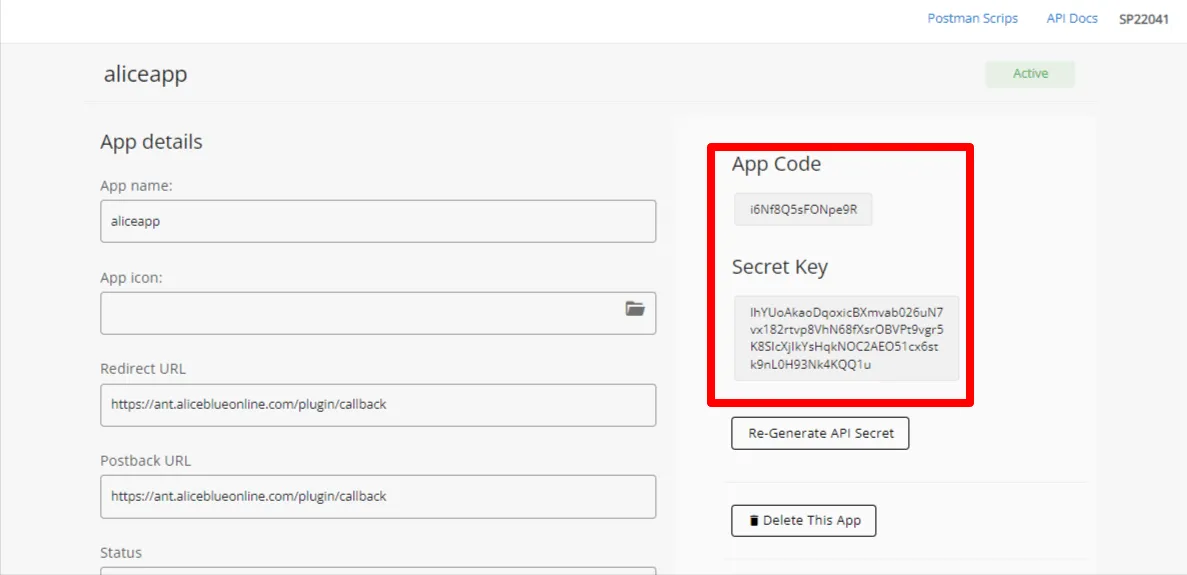
Task: Focus the App name input field
Action: click(x=378, y=221)
